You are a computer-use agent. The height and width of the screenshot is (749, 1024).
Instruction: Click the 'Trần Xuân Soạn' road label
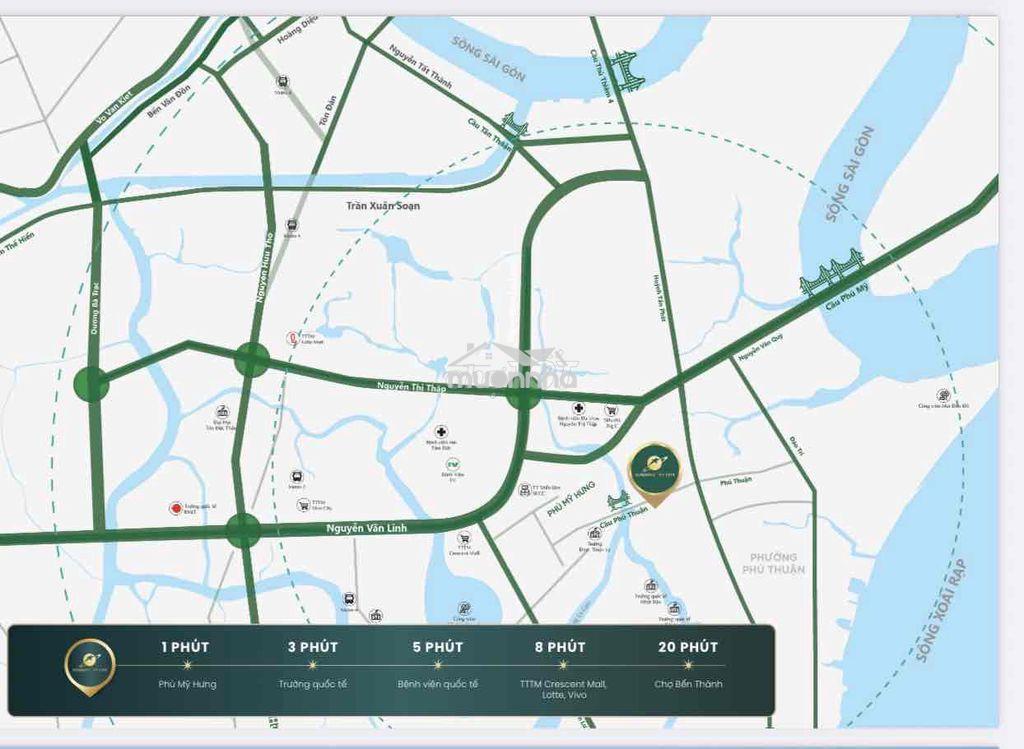[x=383, y=206]
